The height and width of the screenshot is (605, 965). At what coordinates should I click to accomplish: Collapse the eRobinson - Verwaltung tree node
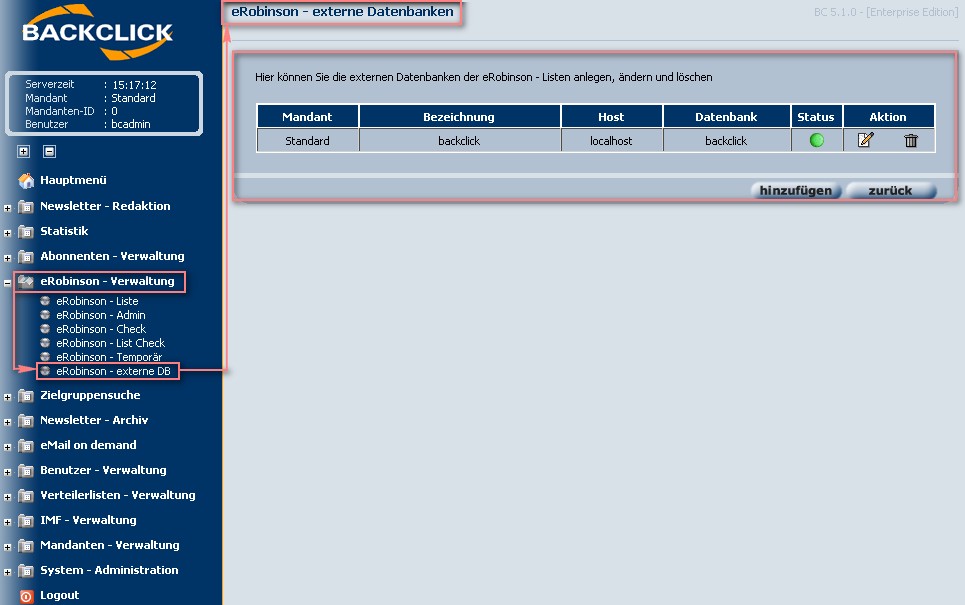click(7, 284)
